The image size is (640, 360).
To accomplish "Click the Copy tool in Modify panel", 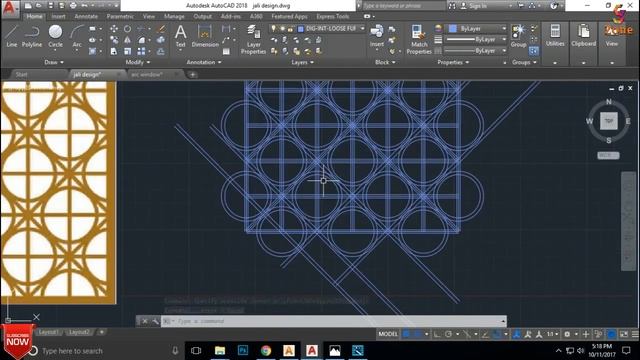I will [x=114, y=40].
